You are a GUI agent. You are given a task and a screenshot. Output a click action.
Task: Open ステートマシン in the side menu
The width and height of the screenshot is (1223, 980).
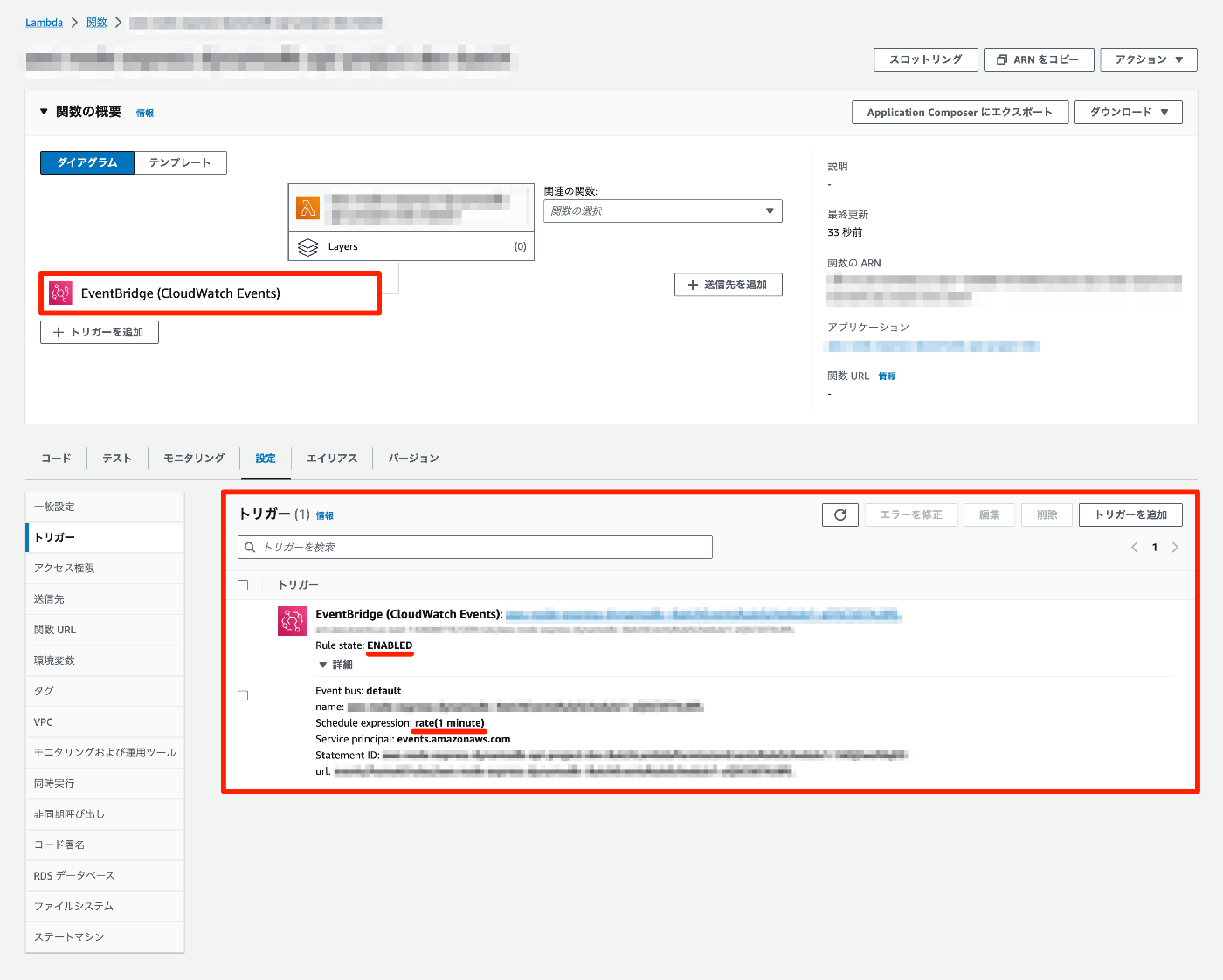pos(105,936)
